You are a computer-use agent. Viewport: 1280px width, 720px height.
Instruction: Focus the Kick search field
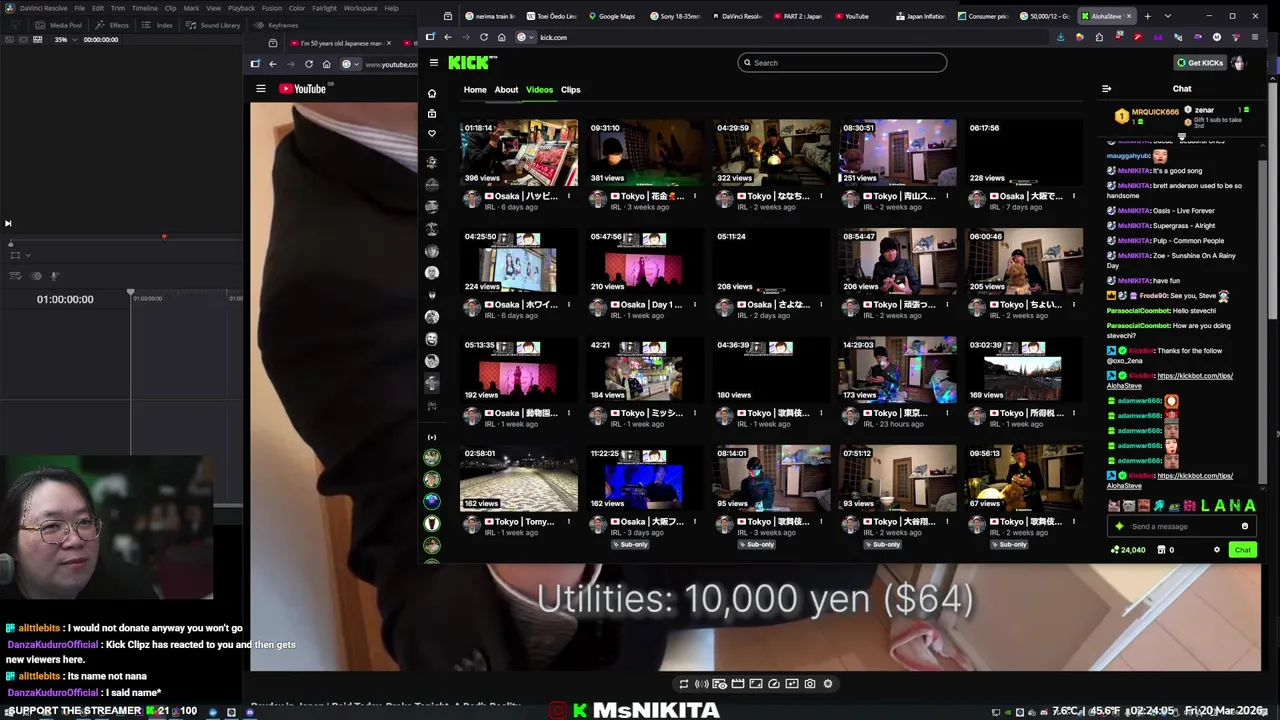[x=842, y=63]
